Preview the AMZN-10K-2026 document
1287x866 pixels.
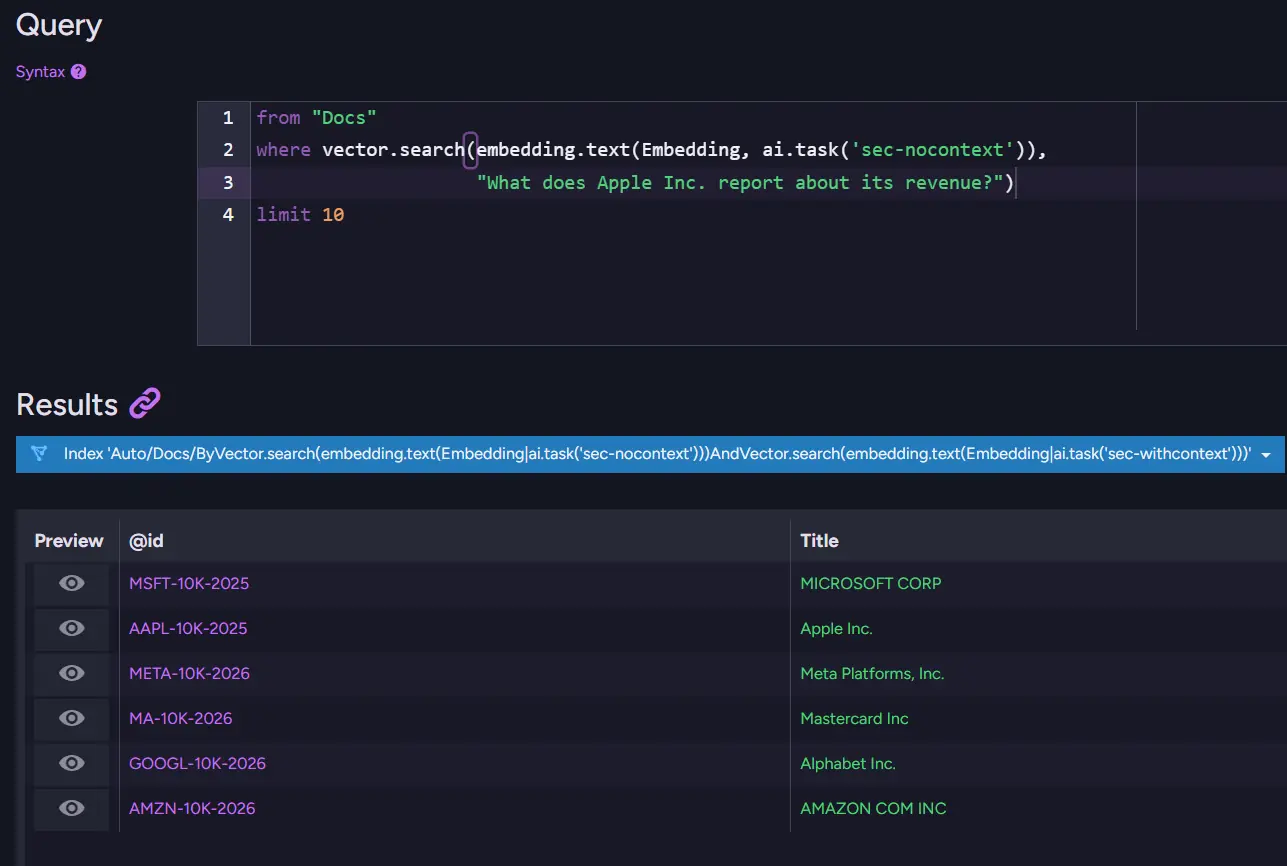pos(71,808)
